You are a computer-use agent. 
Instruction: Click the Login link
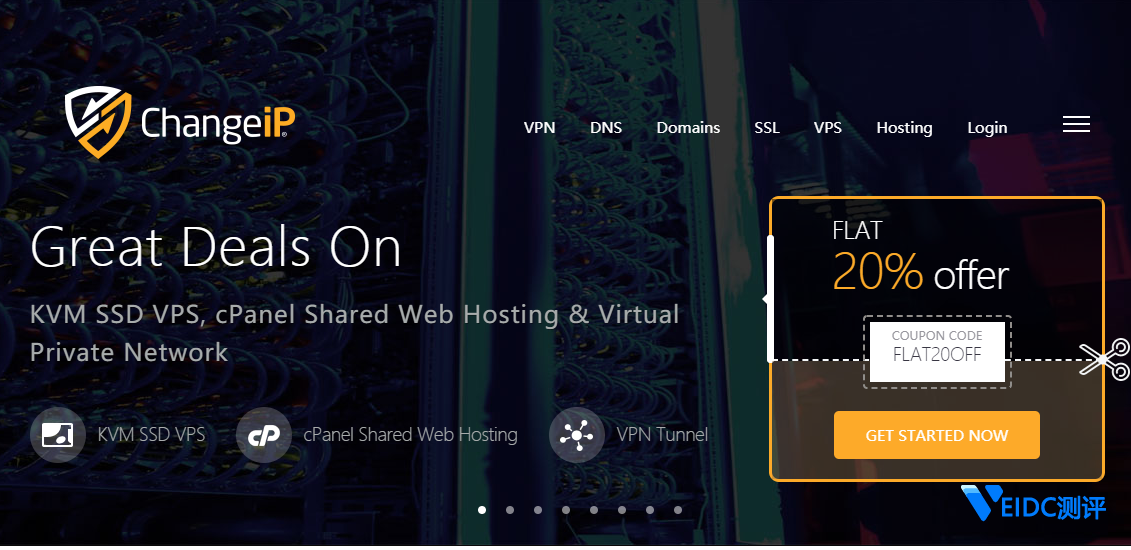click(987, 128)
